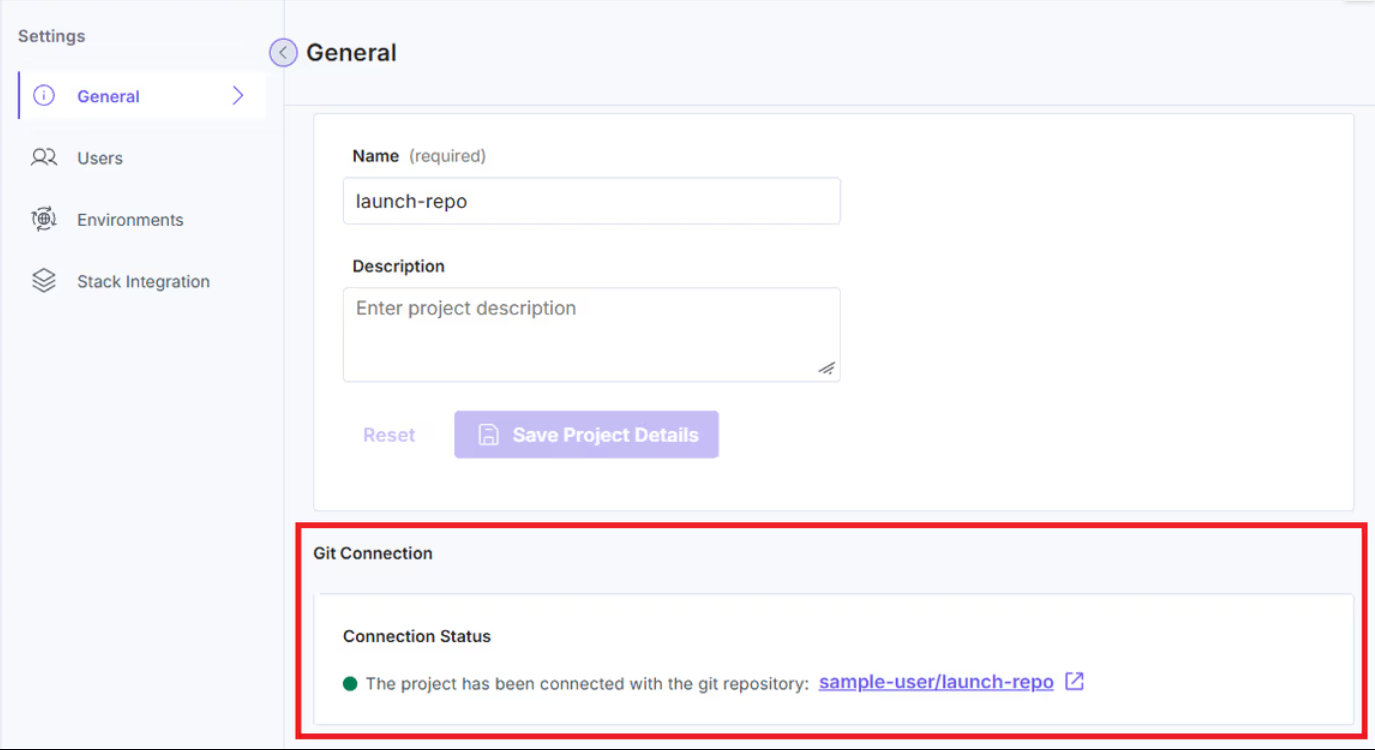Click the Environments globe icon
This screenshot has height=750, width=1375.
click(x=44, y=220)
